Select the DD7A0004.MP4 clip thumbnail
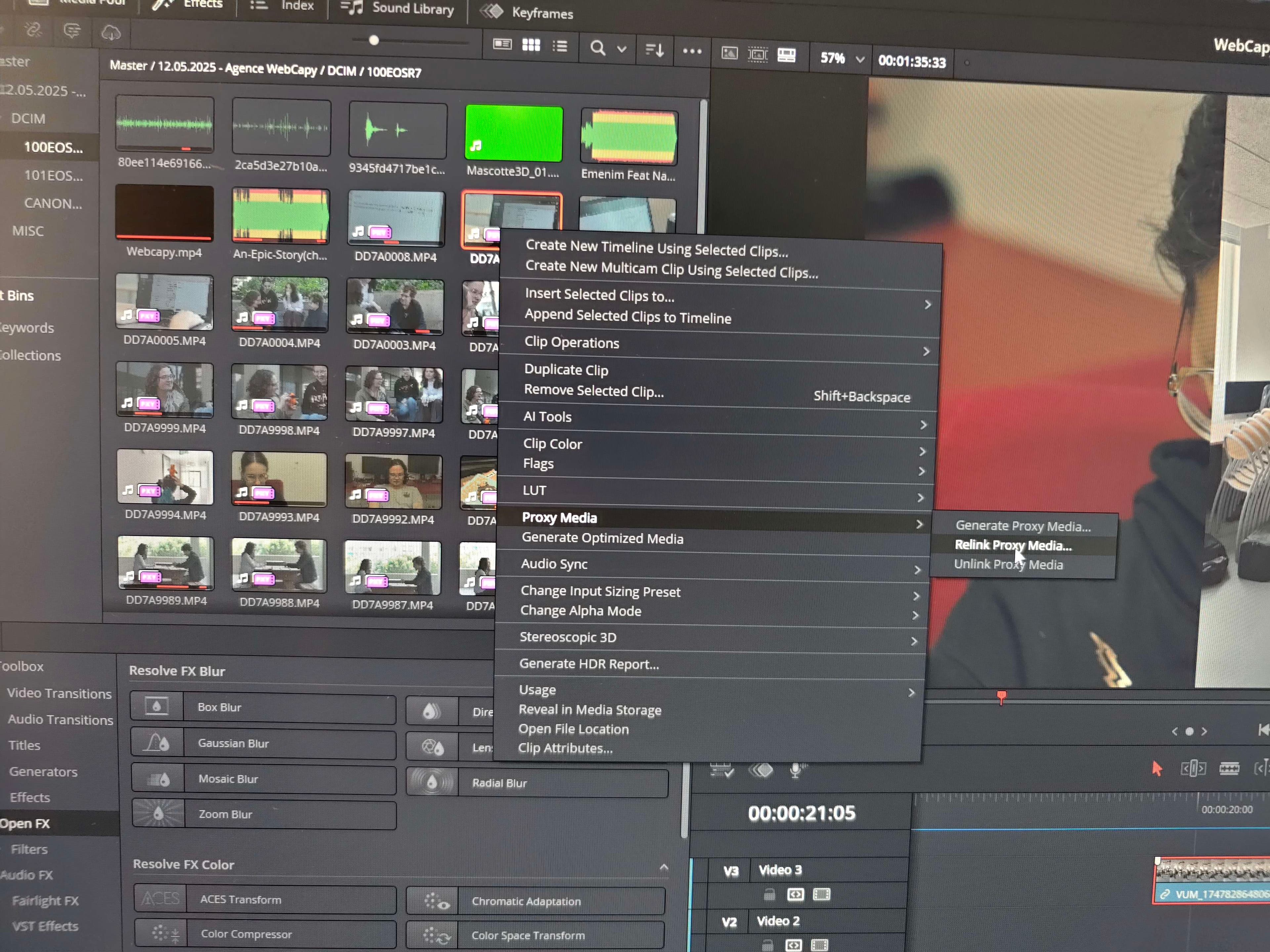Screen dimensions: 1270x952 [279, 305]
